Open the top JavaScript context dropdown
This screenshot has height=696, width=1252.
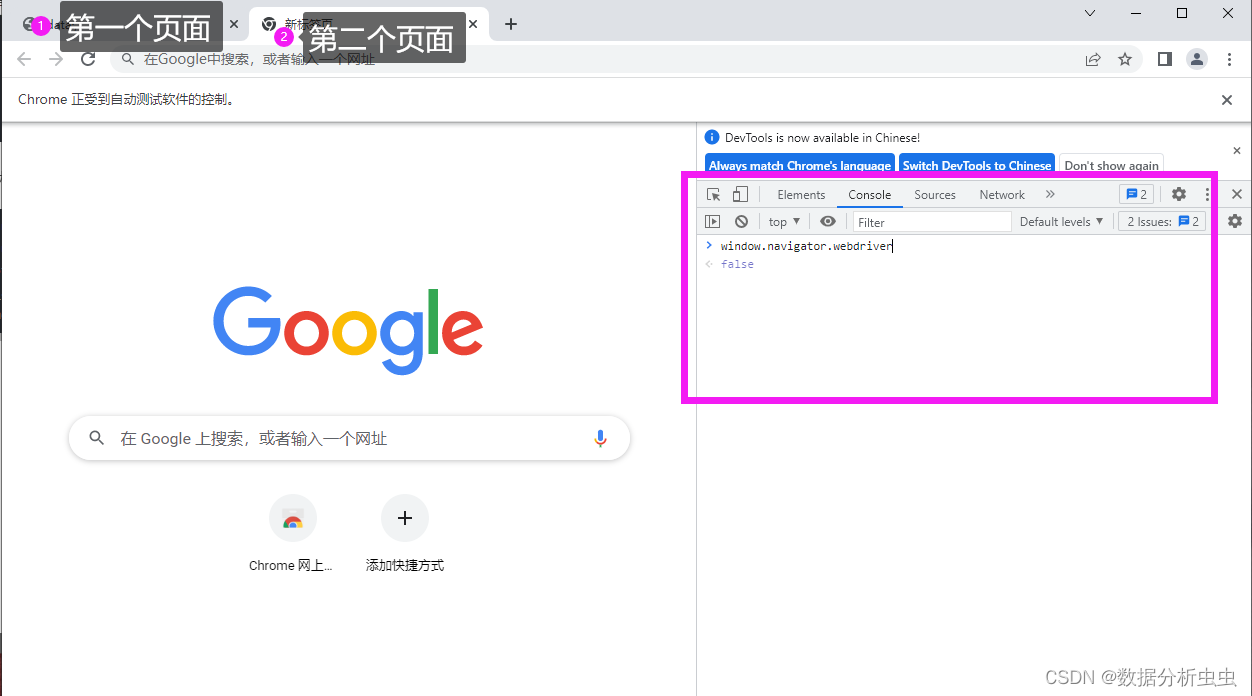click(784, 222)
